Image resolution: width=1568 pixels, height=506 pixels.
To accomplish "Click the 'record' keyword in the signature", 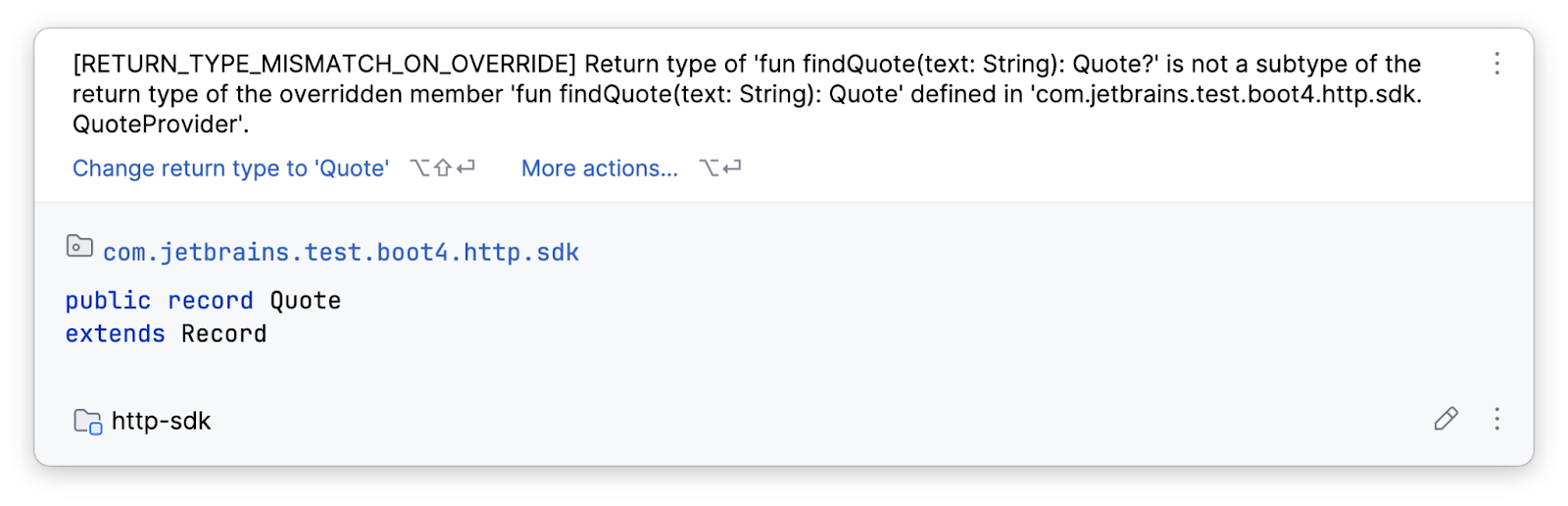I will click(210, 301).
